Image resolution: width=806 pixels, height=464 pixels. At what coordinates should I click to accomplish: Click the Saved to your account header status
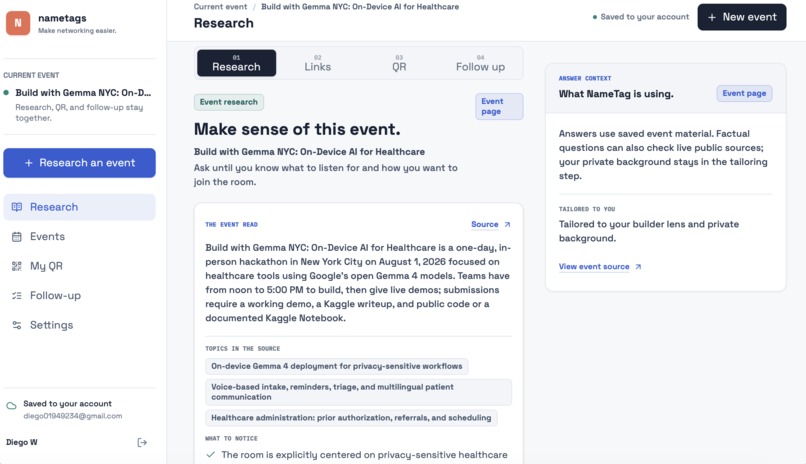[640, 17]
